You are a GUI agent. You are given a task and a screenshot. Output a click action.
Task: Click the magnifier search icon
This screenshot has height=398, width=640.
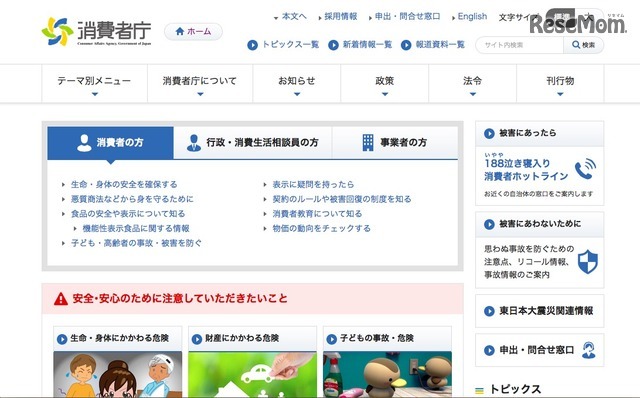pos(576,45)
